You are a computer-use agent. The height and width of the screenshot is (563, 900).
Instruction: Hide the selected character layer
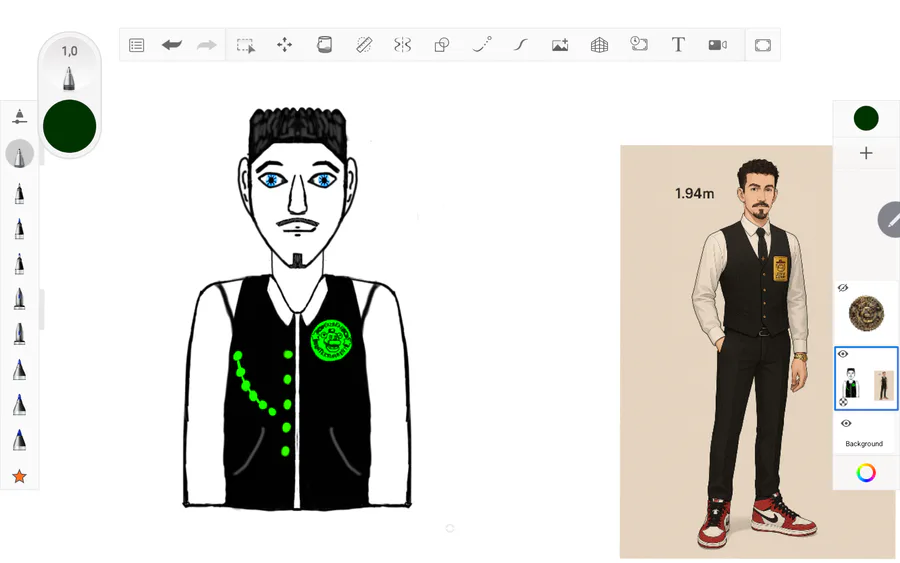(x=843, y=354)
